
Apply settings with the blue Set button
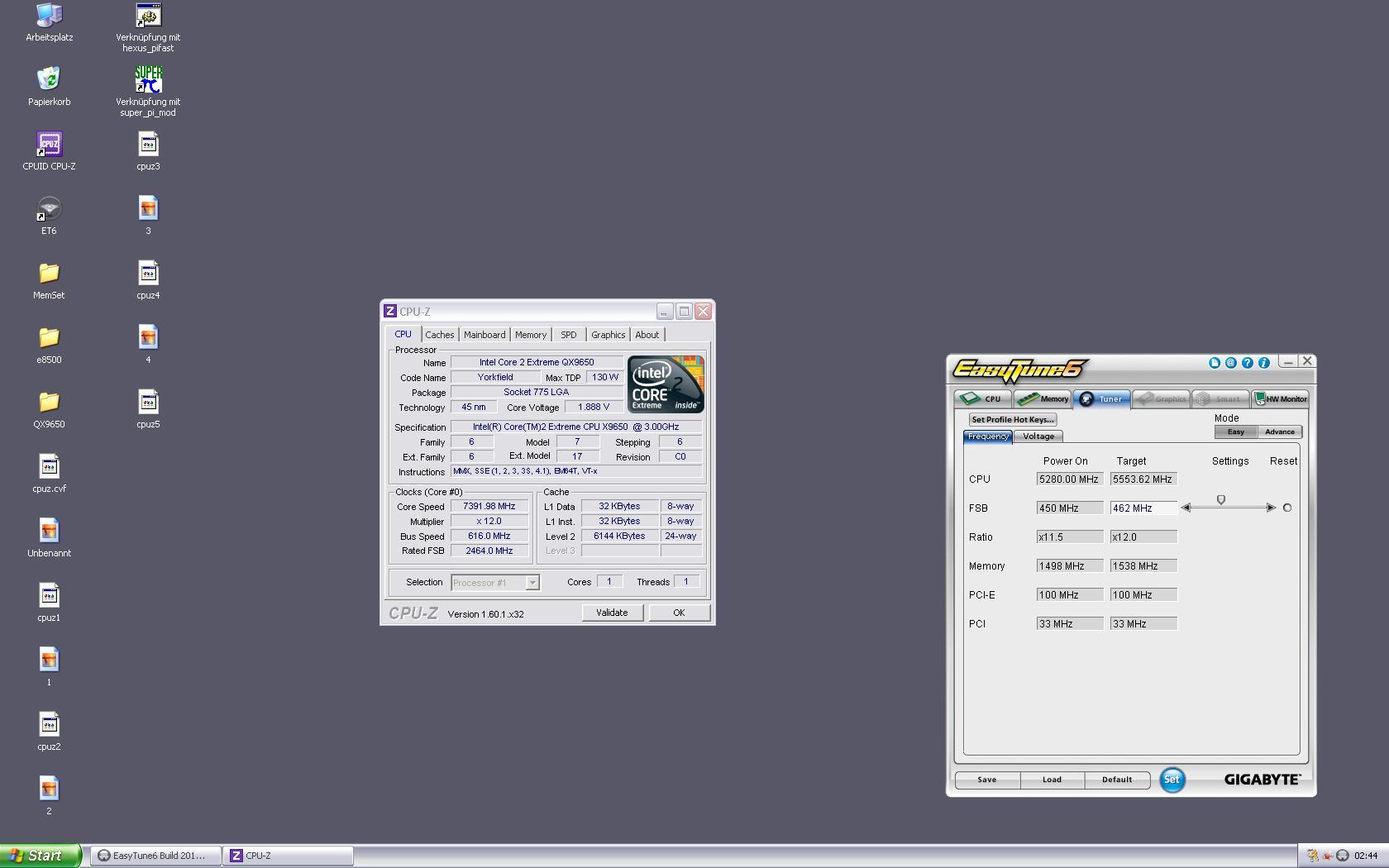(1172, 780)
